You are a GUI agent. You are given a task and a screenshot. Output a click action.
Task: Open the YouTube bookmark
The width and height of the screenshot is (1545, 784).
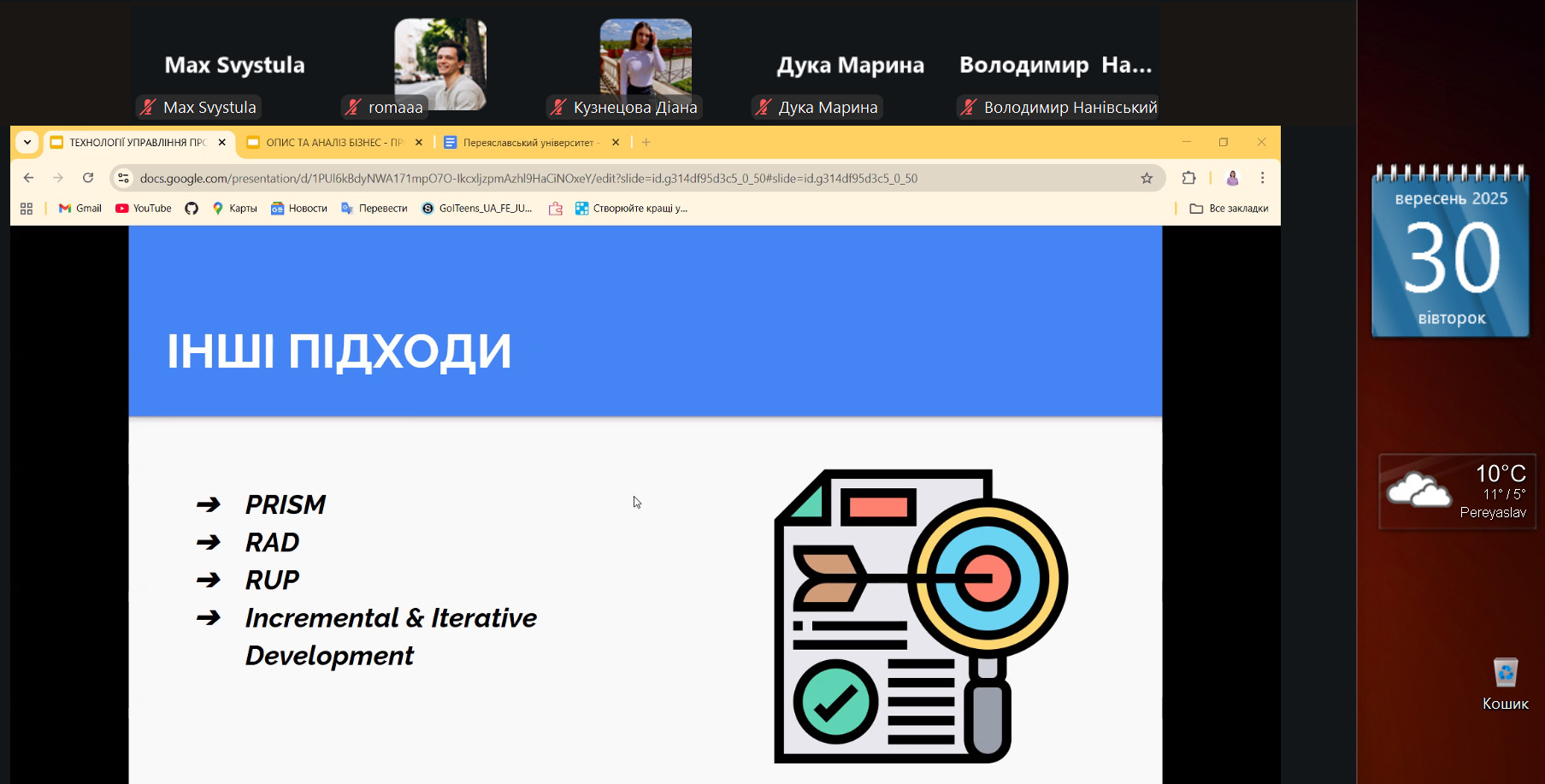point(144,209)
